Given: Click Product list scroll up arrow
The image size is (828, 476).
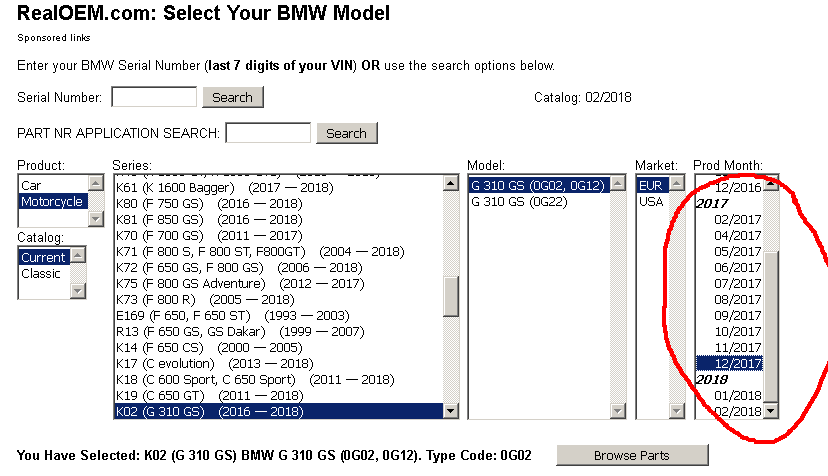Looking at the screenshot, I should [96, 183].
